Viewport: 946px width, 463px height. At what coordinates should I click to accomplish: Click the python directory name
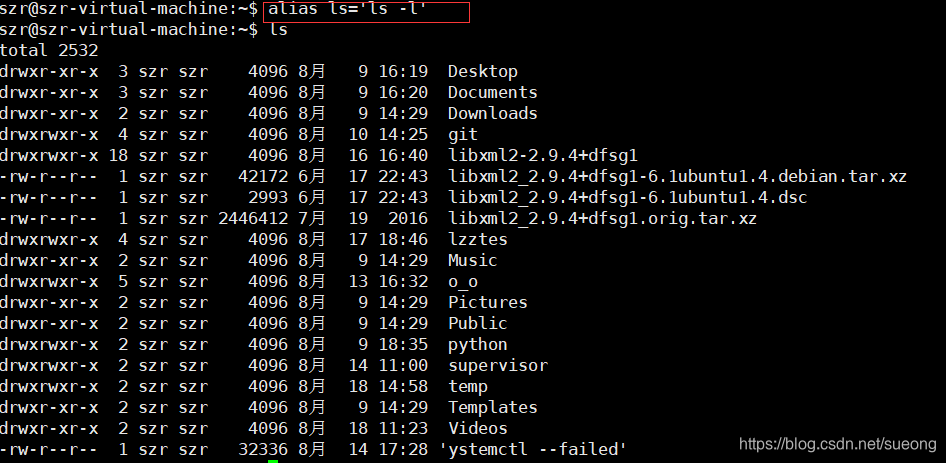(x=478, y=345)
